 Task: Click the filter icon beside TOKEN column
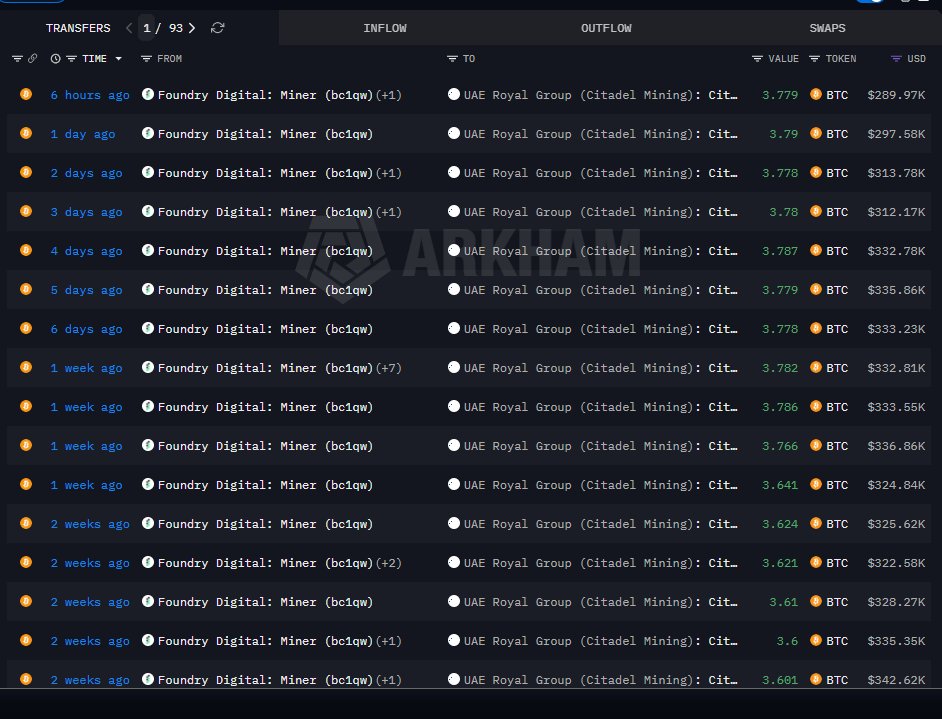[814, 59]
